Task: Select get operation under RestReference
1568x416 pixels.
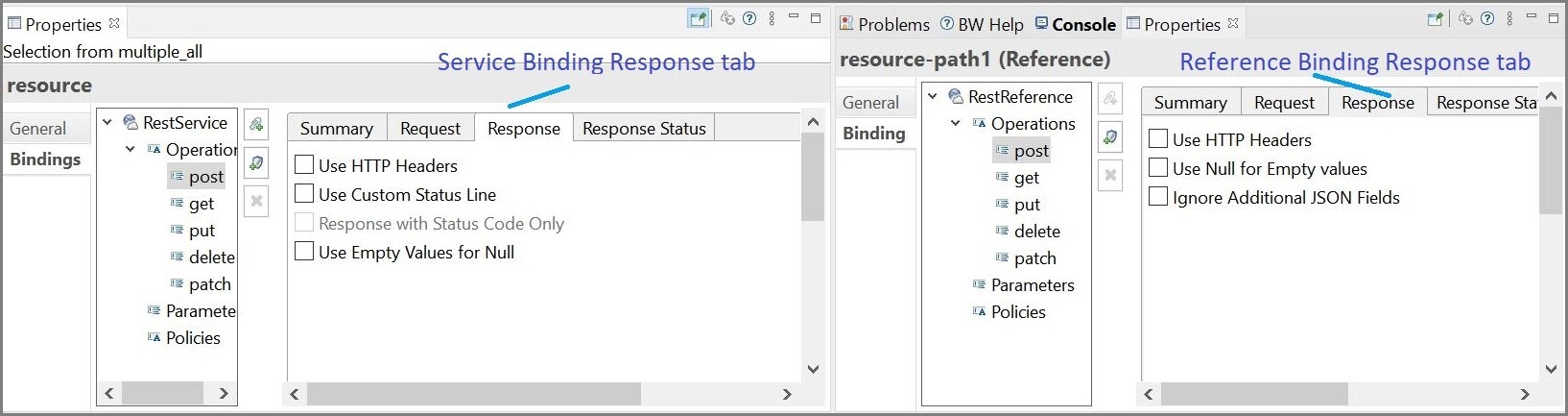Action: point(1017,177)
